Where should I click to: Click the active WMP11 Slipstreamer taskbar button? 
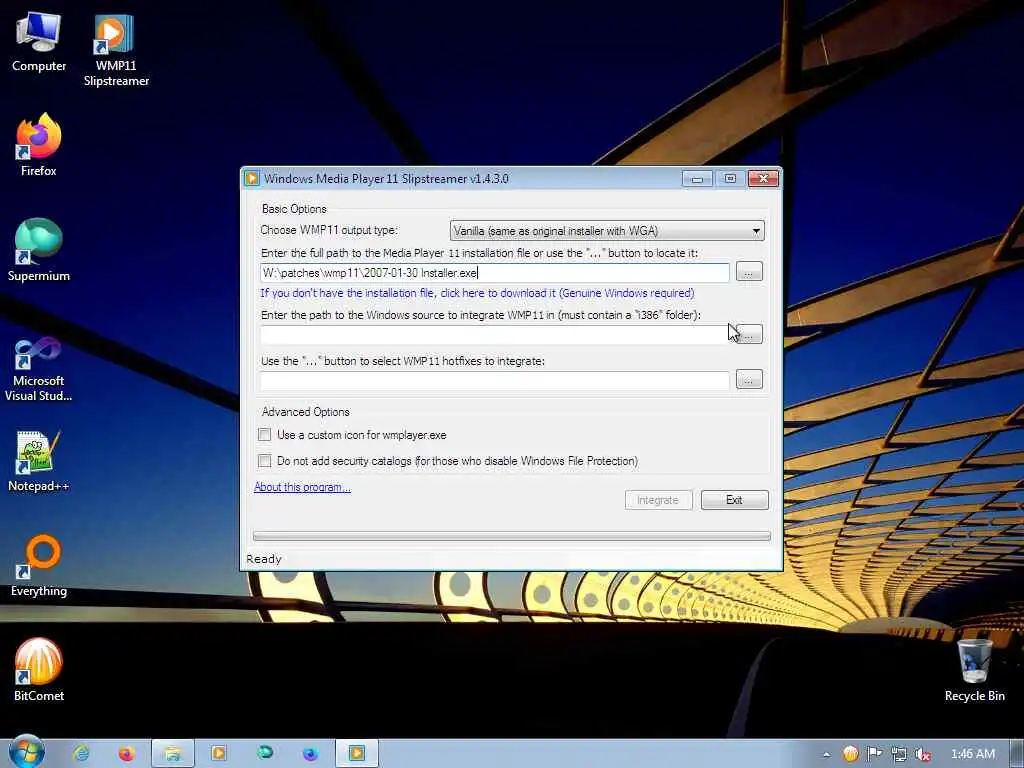tap(357, 754)
